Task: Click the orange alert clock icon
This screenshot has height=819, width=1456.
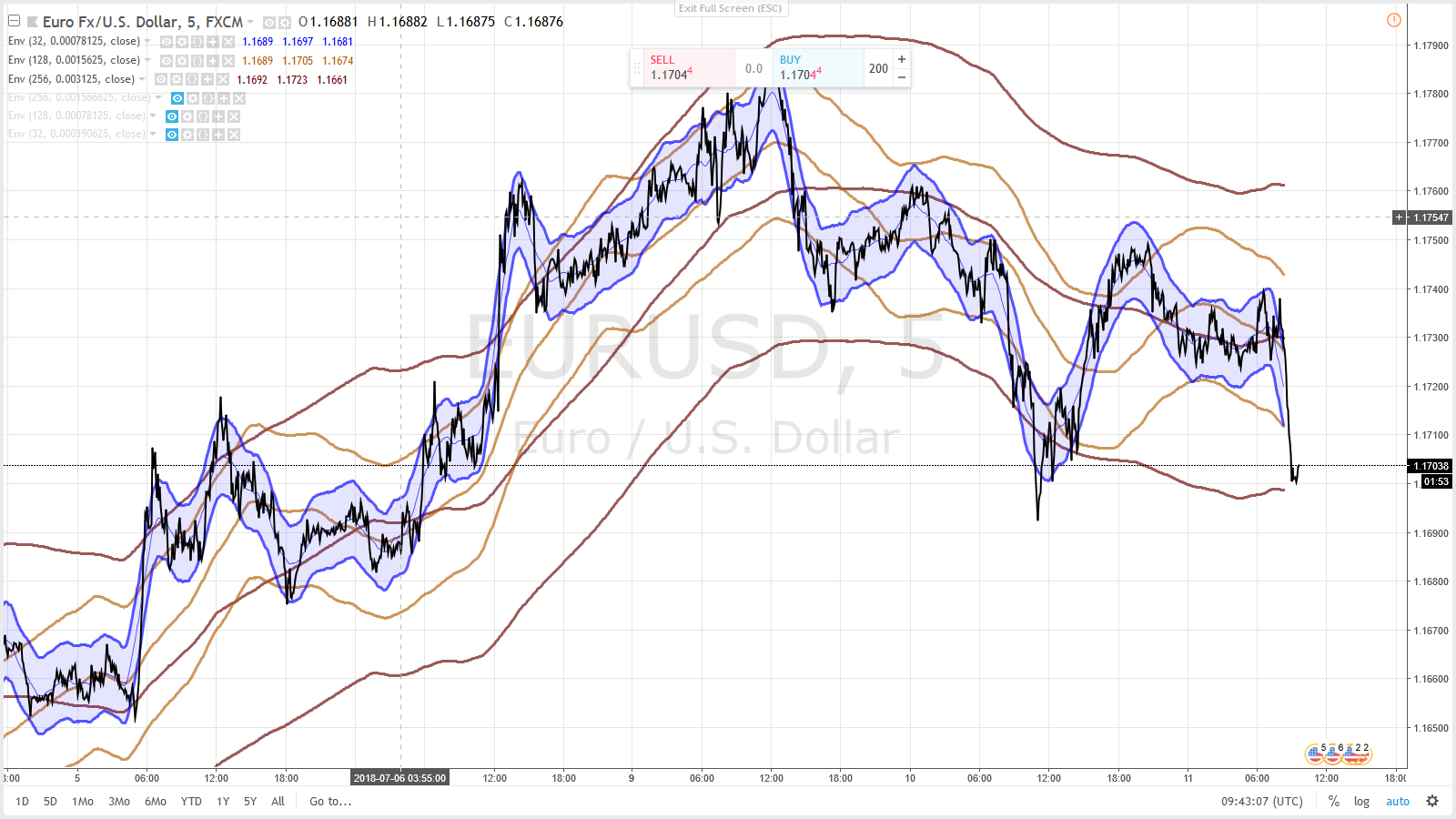Action: pyautogui.click(x=1394, y=20)
